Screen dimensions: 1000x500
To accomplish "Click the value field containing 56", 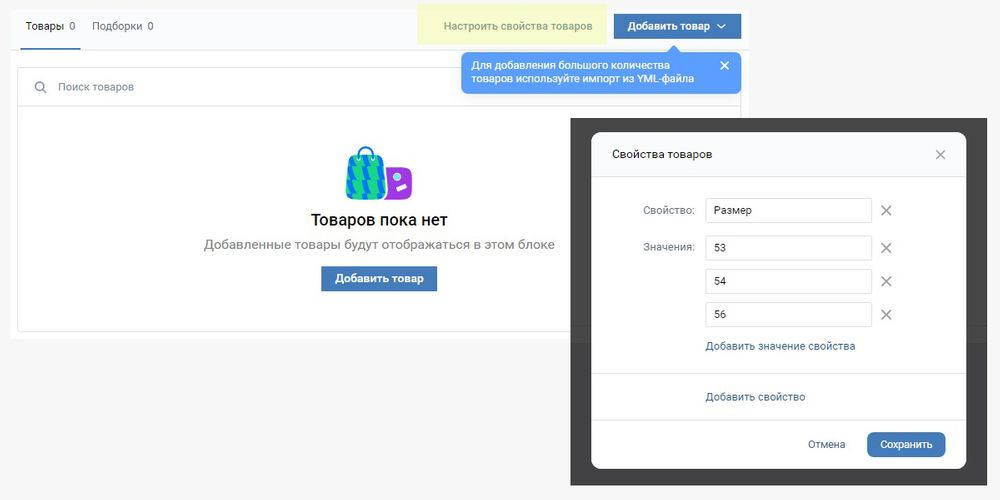I will tap(788, 314).
